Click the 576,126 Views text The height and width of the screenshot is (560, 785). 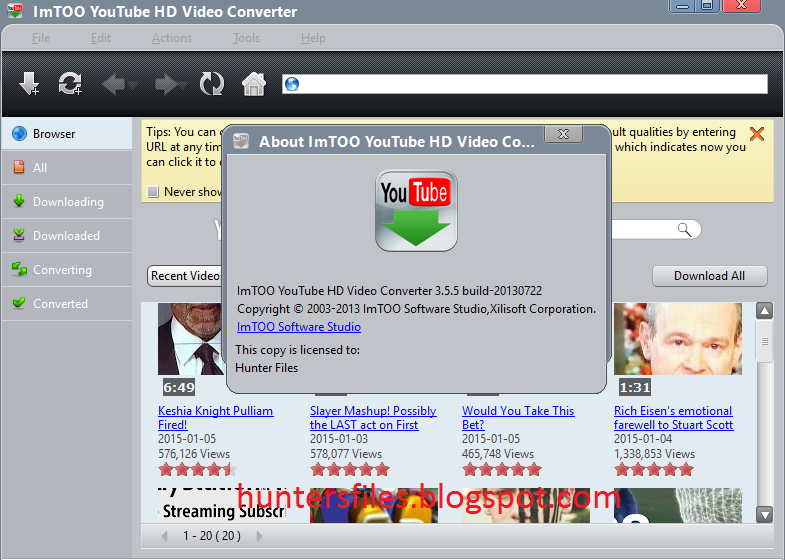(194, 454)
